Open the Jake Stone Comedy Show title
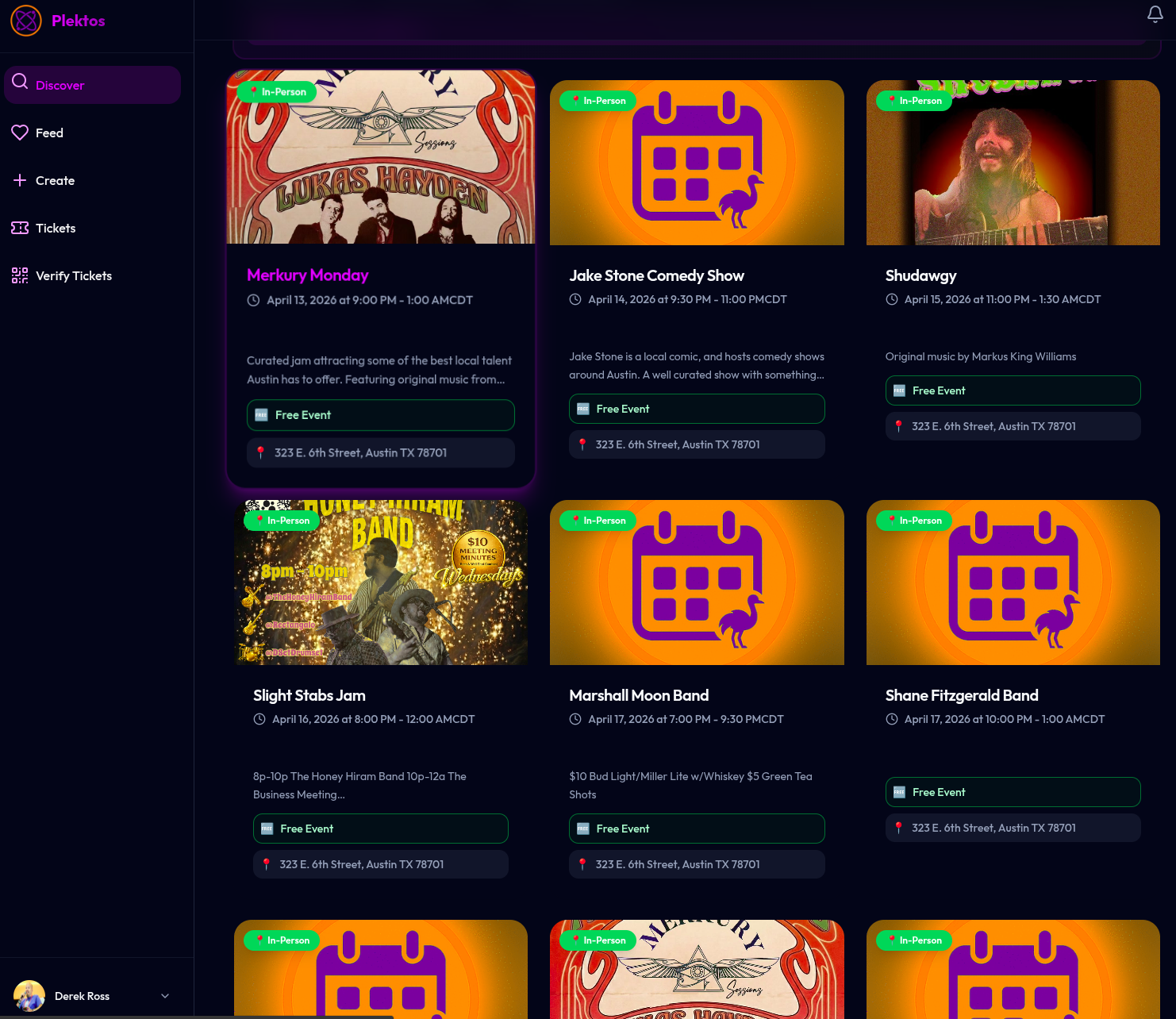1176x1019 pixels. pos(656,275)
